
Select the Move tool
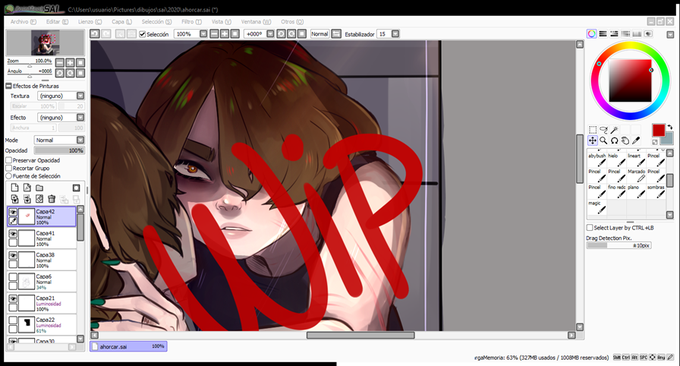point(593,141)
